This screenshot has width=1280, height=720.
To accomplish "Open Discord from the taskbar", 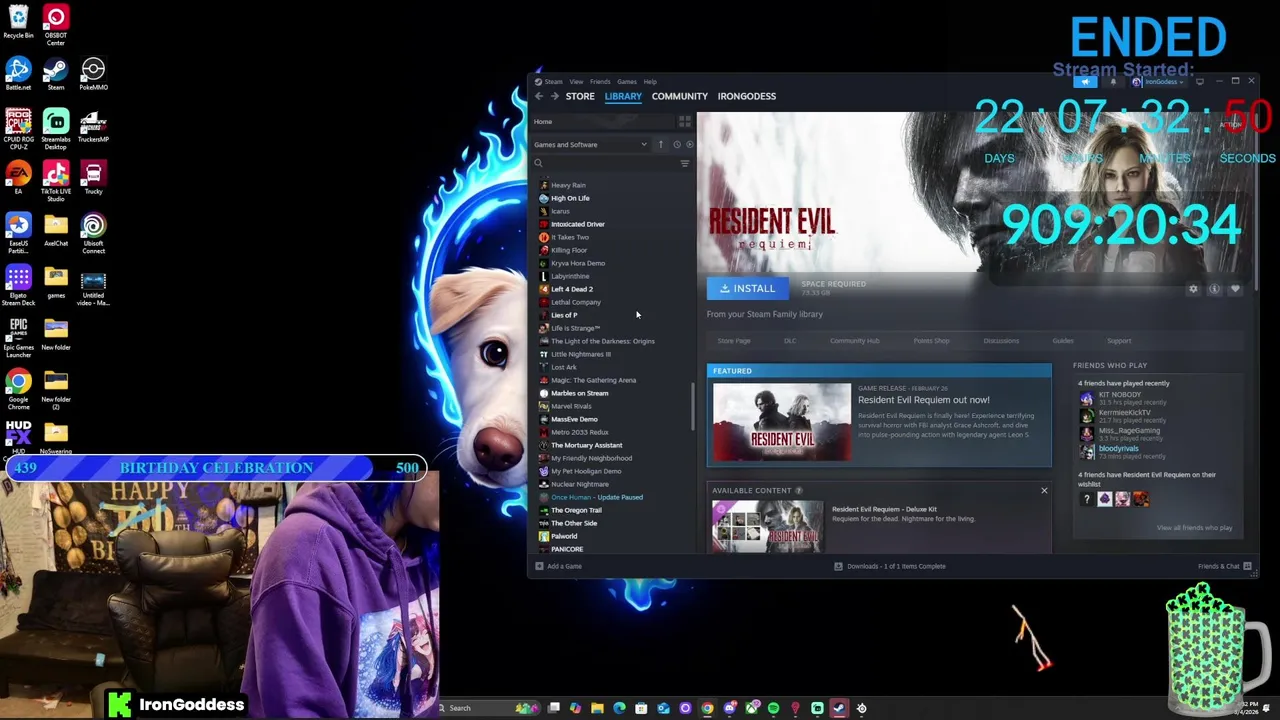I will [729, 708].
